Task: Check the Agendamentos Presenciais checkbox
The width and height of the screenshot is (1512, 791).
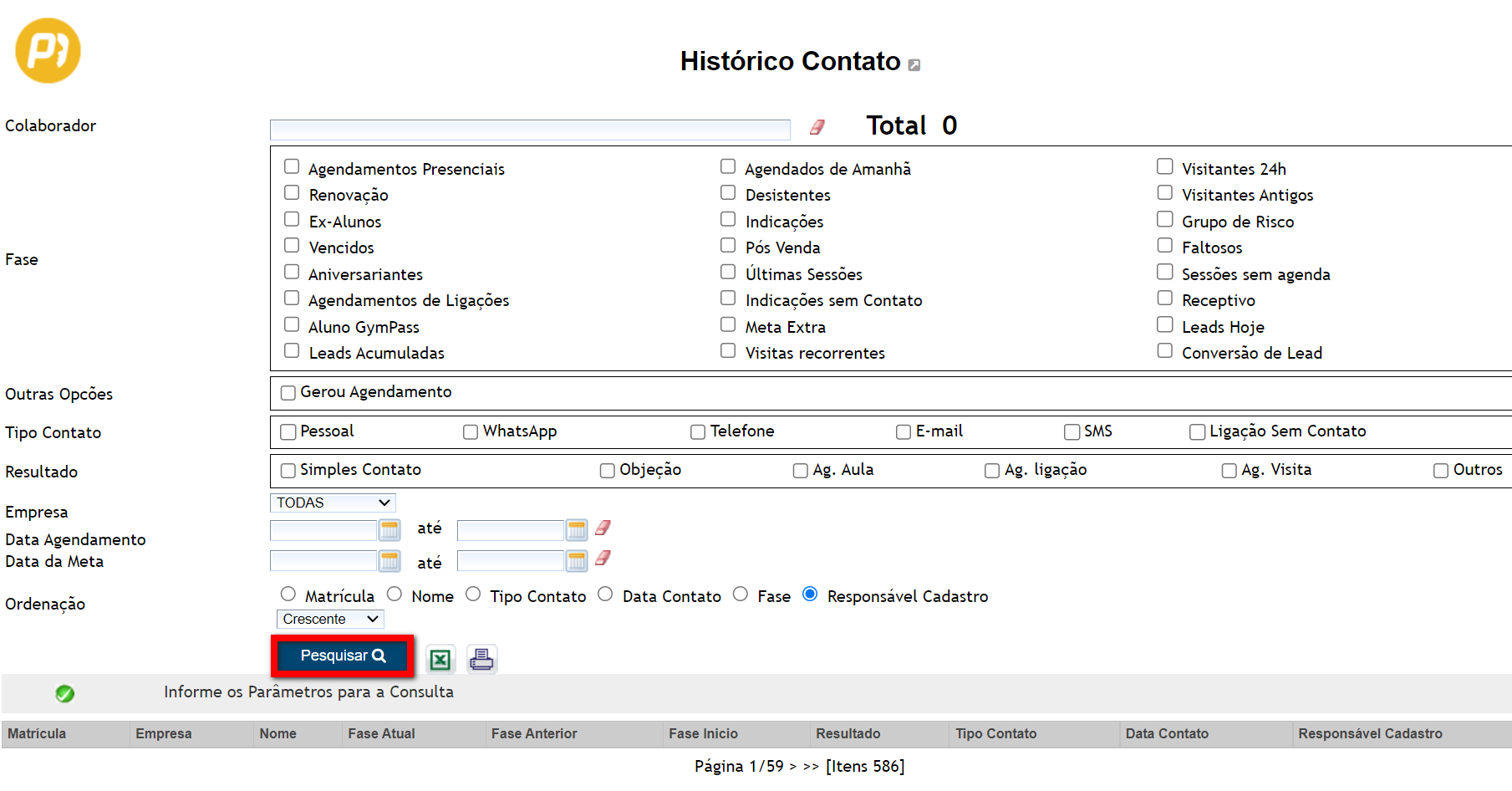Action: (x=292, y=167)
